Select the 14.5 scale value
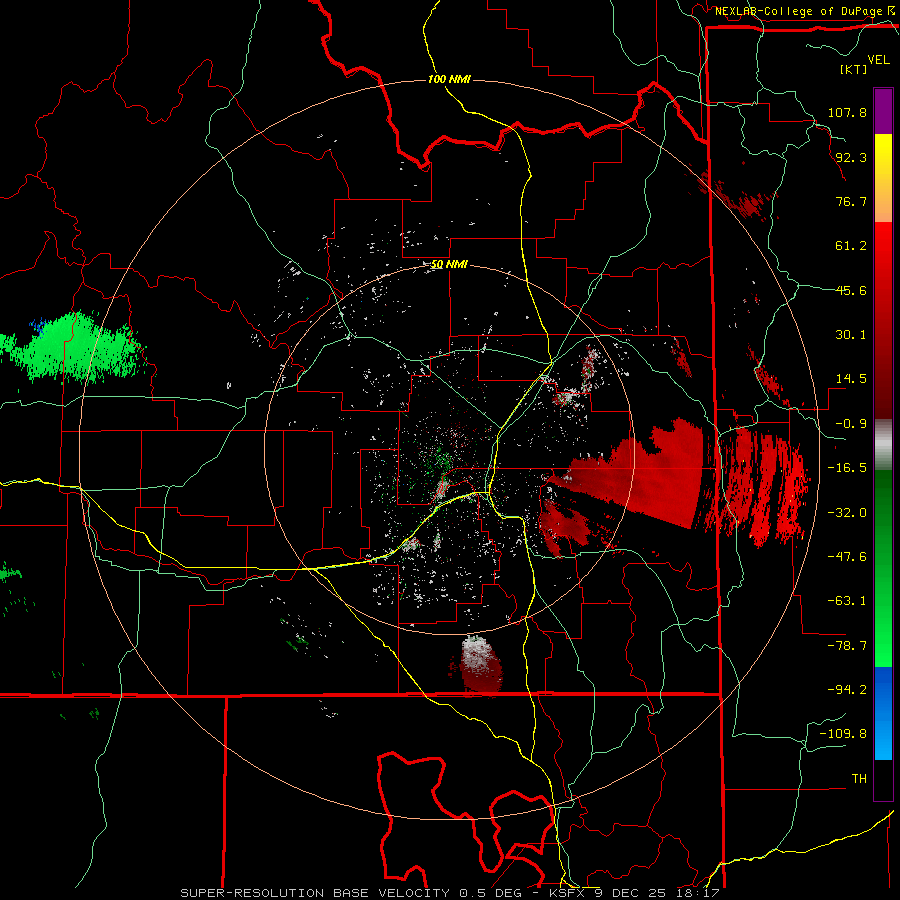This screenshot has width=900, height=900. [851, 379]
